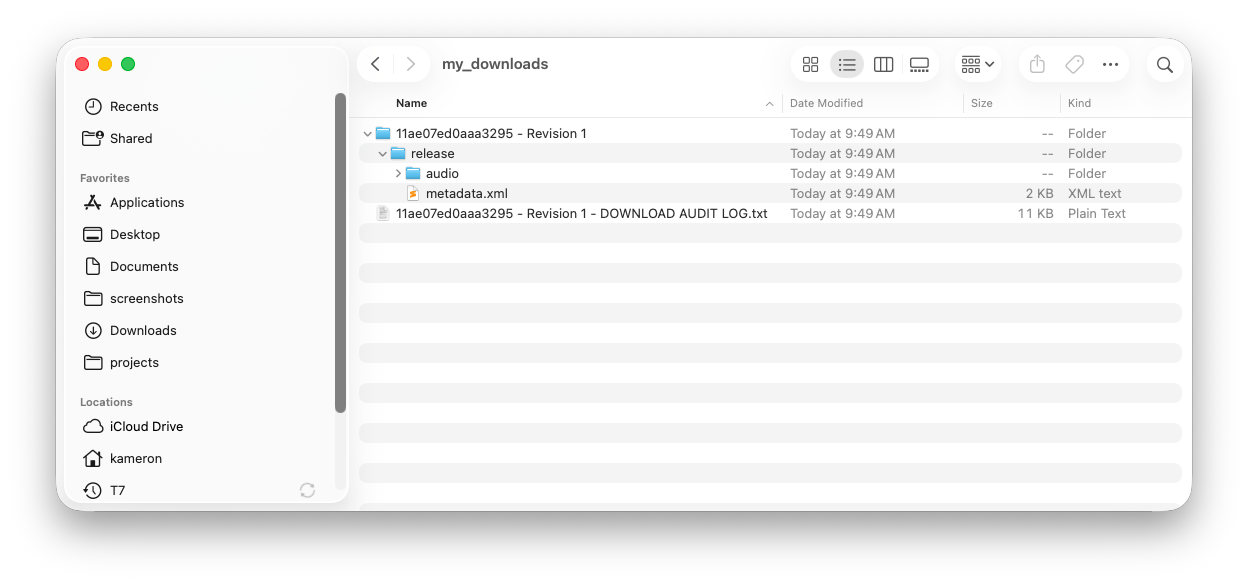Sort by the Size column header
Screen dimensions: 1248x585
[x=982, y=103]
